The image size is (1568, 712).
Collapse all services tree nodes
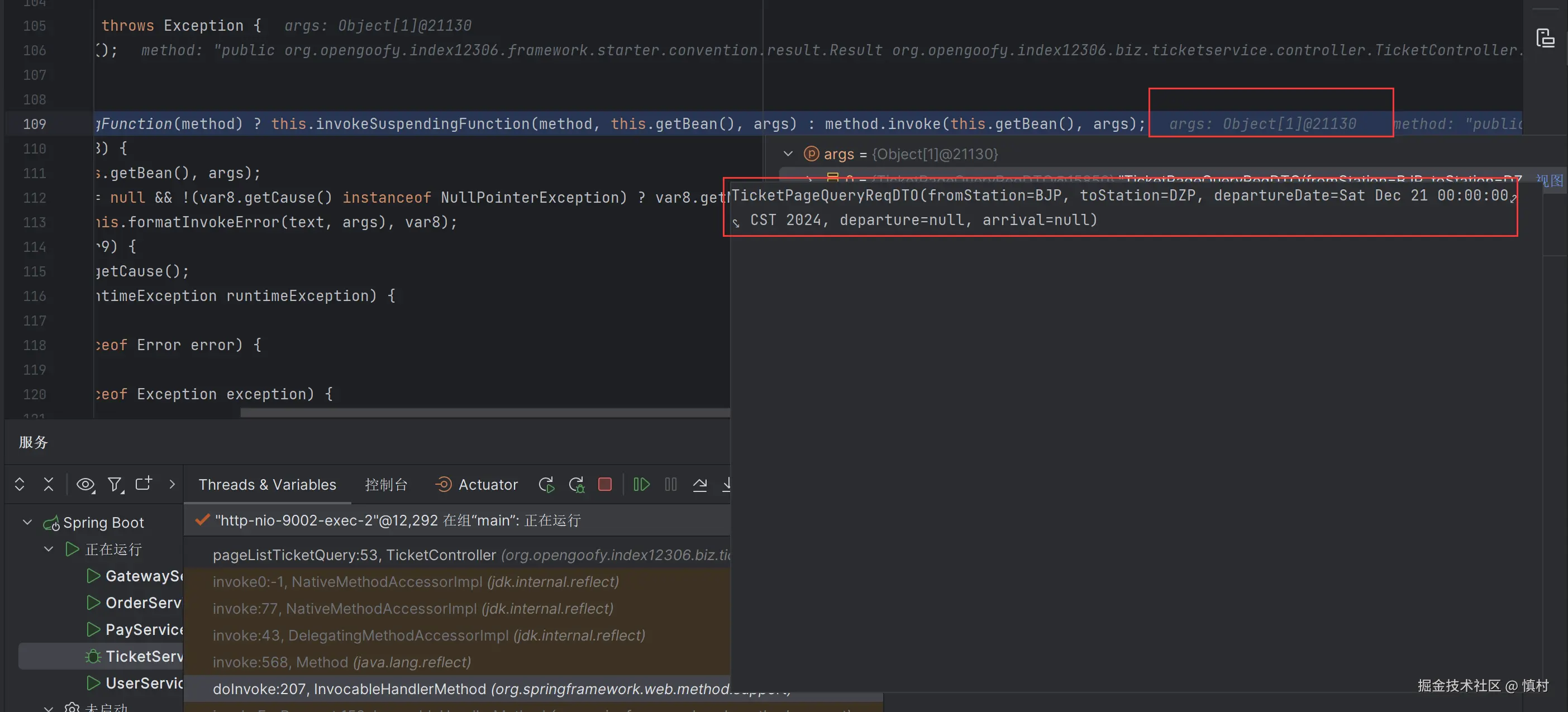tap(49, 484)
